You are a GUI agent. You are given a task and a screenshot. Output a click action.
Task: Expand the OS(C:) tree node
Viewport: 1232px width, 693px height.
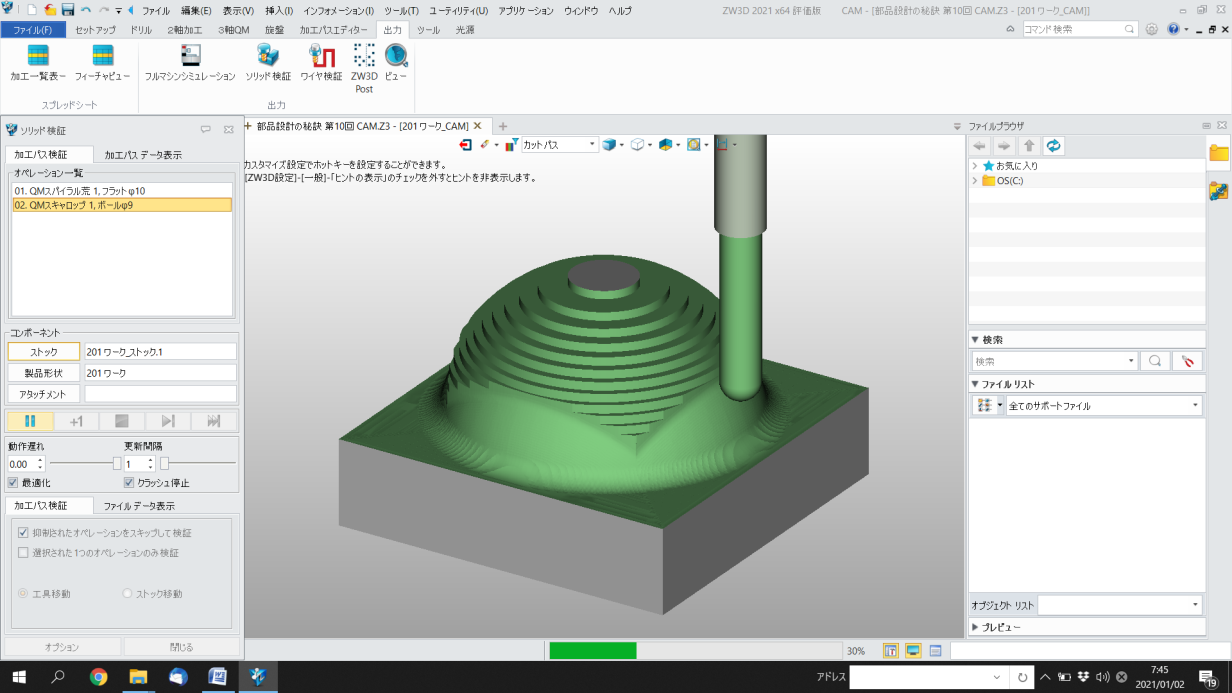[975, 180]
